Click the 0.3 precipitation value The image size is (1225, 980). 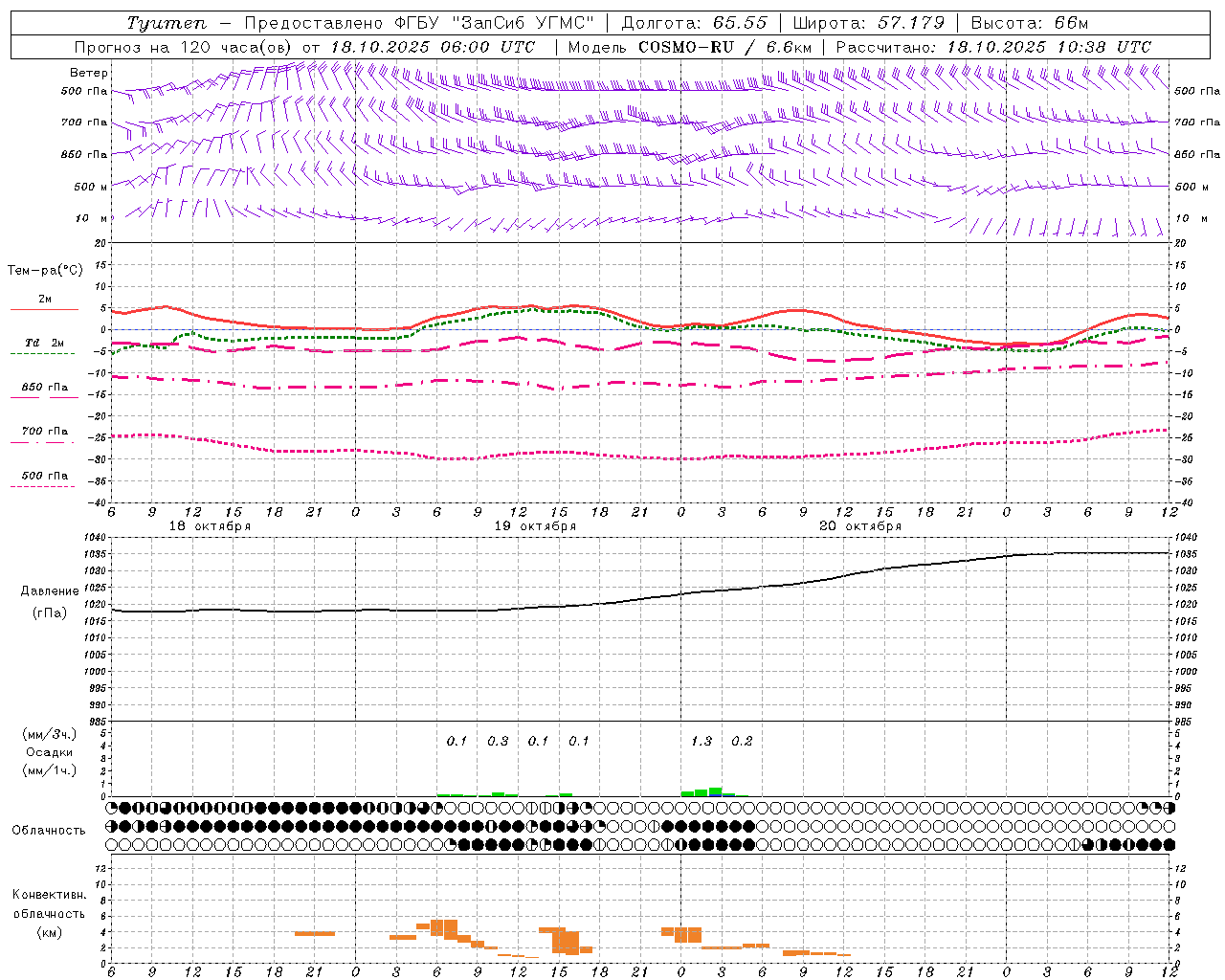[x=498, y=742]
